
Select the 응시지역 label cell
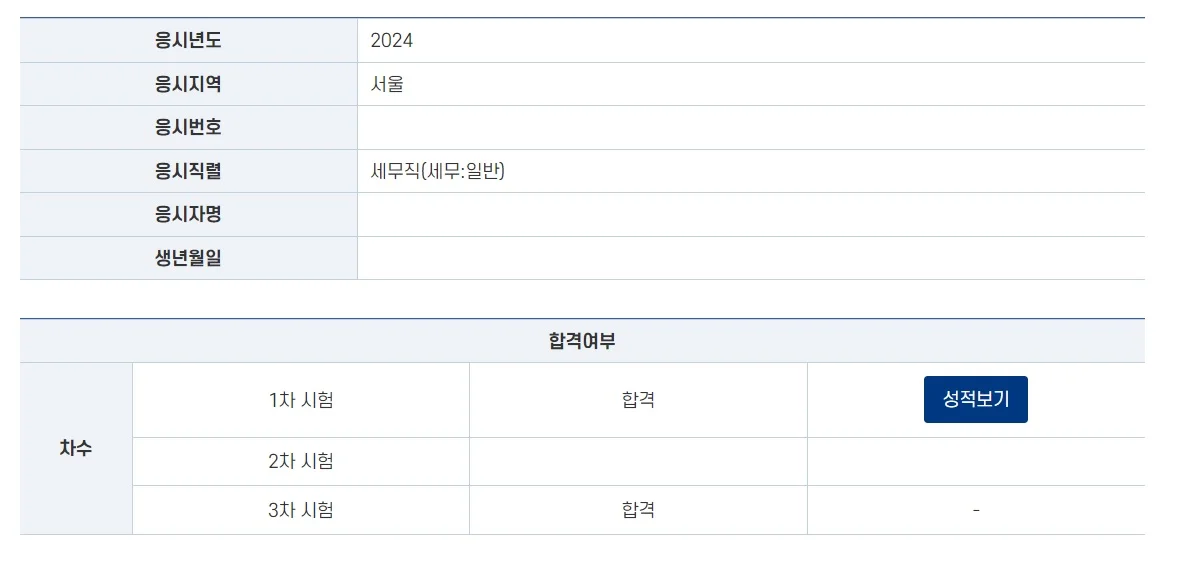coord(188,84)
